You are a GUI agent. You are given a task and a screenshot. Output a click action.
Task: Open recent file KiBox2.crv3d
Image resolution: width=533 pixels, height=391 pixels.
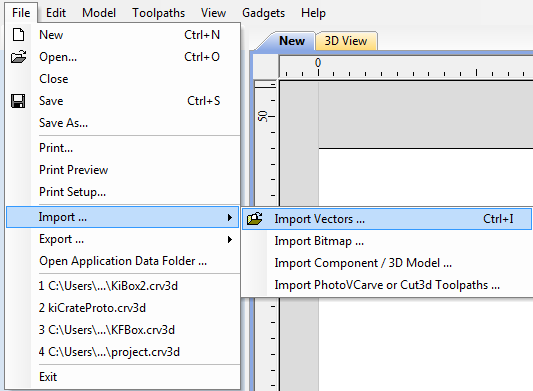(123, 286)
